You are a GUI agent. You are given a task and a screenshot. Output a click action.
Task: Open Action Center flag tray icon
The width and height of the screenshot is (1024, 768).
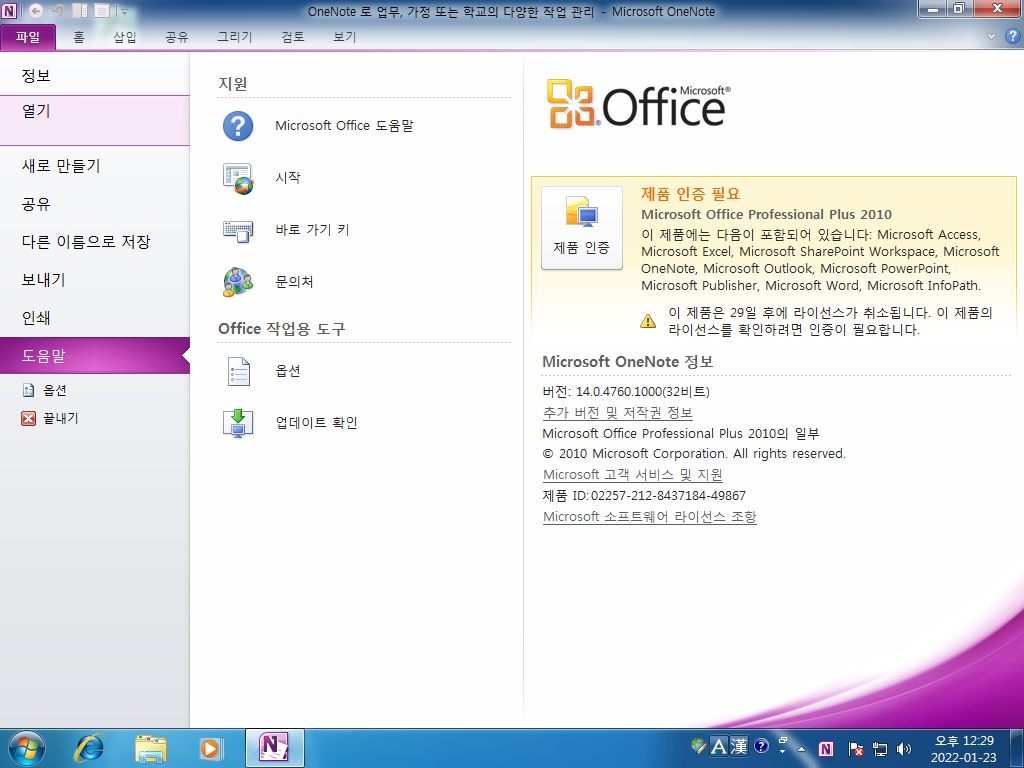pyautogui.click(x=855, y=748)
